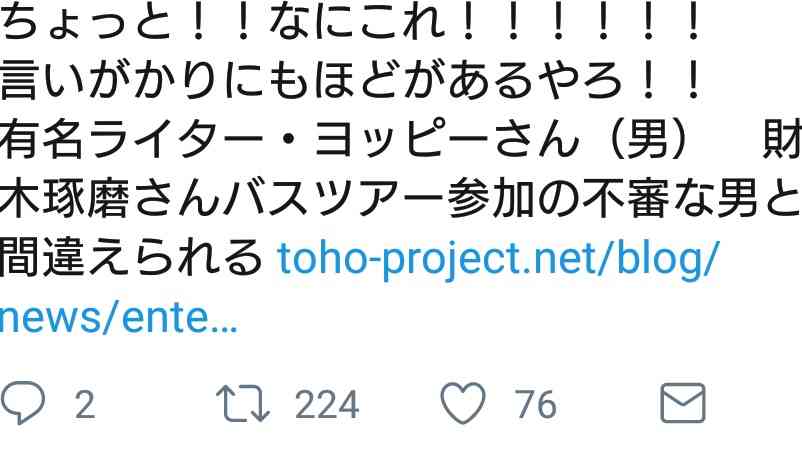
Task: Open the toho-project.net/blog/ link
Action: [x=499, y=259]
